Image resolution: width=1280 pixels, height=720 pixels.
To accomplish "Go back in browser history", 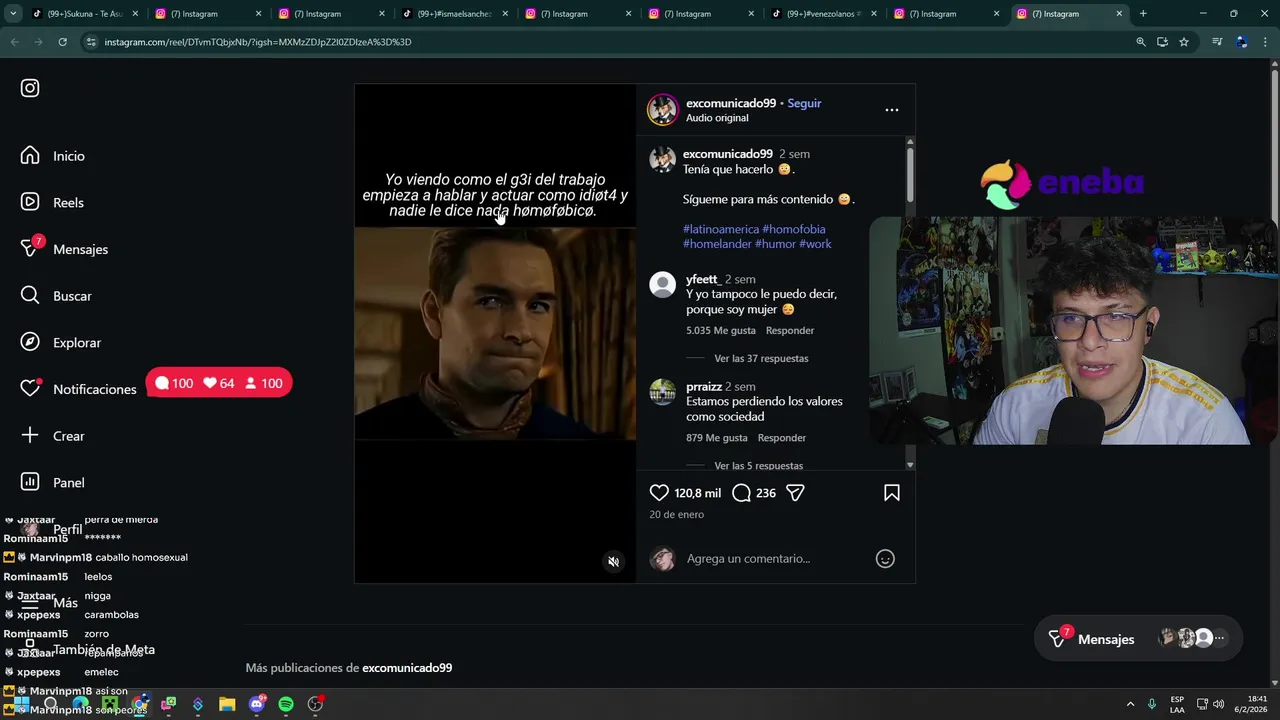I will (x=14, y=42).
